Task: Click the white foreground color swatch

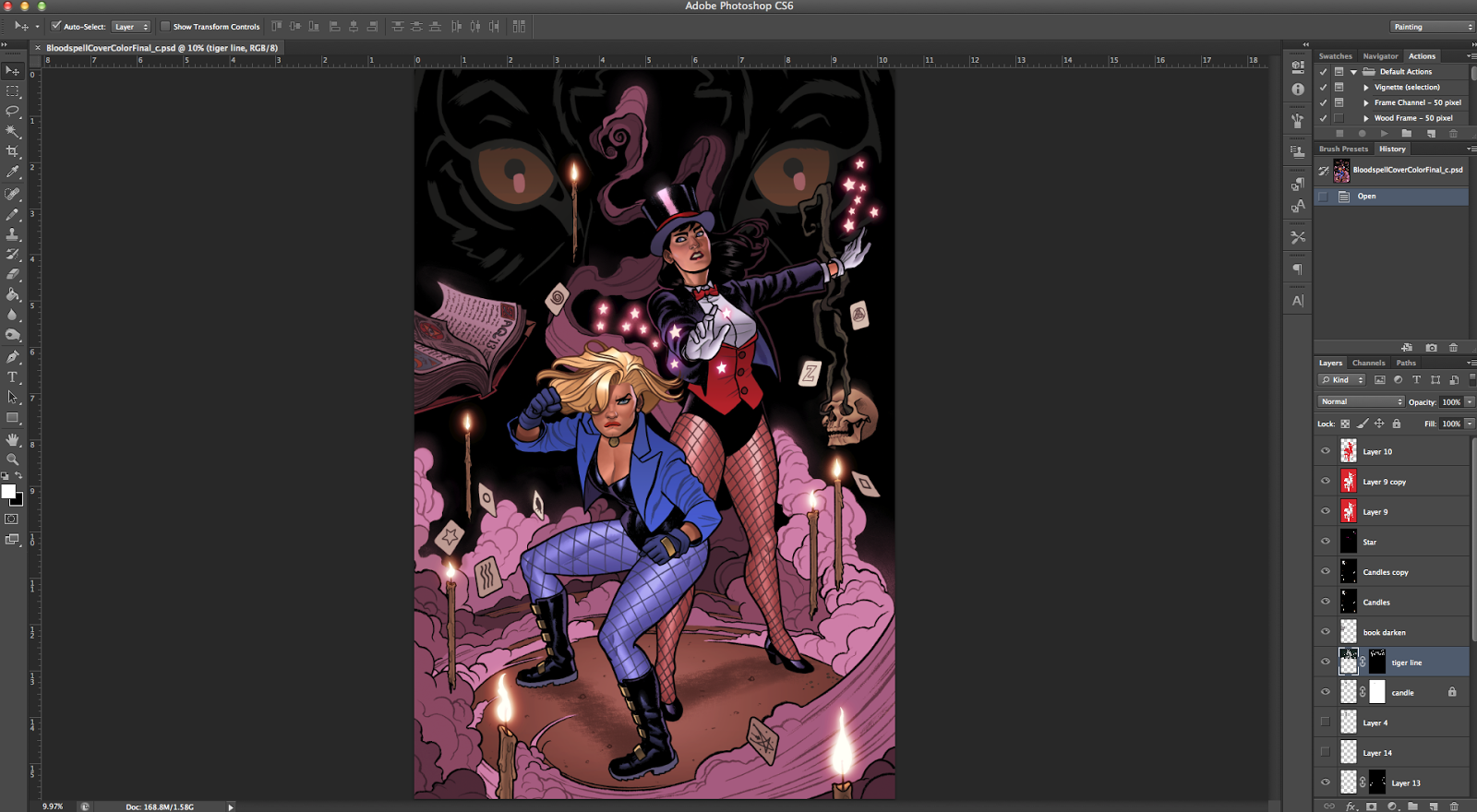Action: tap(8, 492)
